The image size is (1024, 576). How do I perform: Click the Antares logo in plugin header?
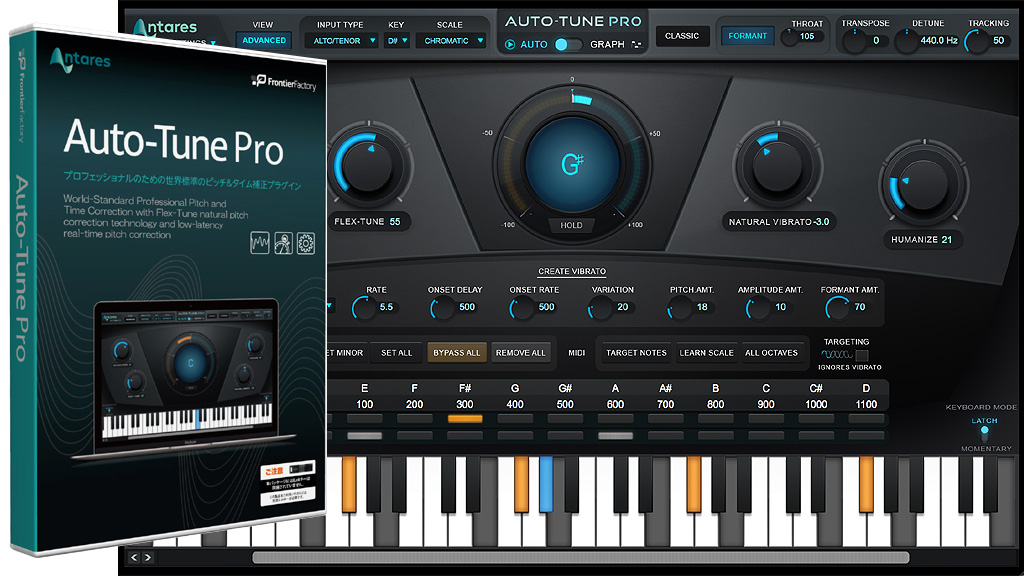pyautogui.click(x=165, y=27)
